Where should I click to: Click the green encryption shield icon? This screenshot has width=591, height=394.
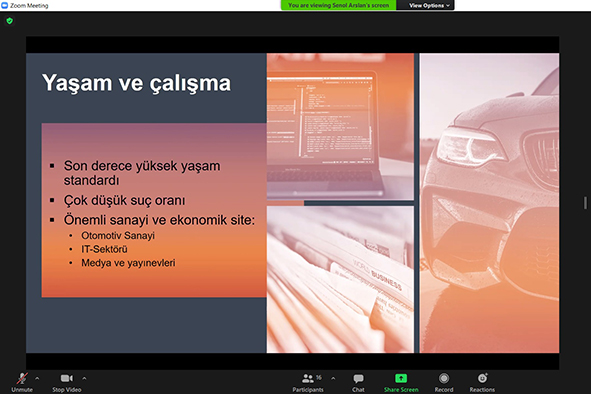(x=10, y=21)
